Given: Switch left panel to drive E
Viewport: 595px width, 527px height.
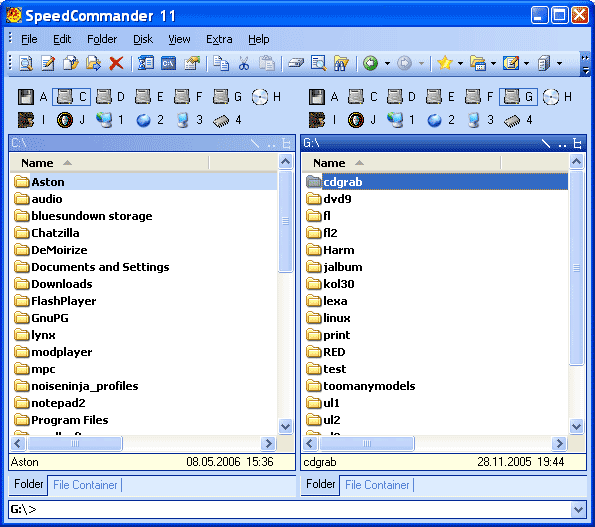Looking at the screenshot, I should [150, 97].
